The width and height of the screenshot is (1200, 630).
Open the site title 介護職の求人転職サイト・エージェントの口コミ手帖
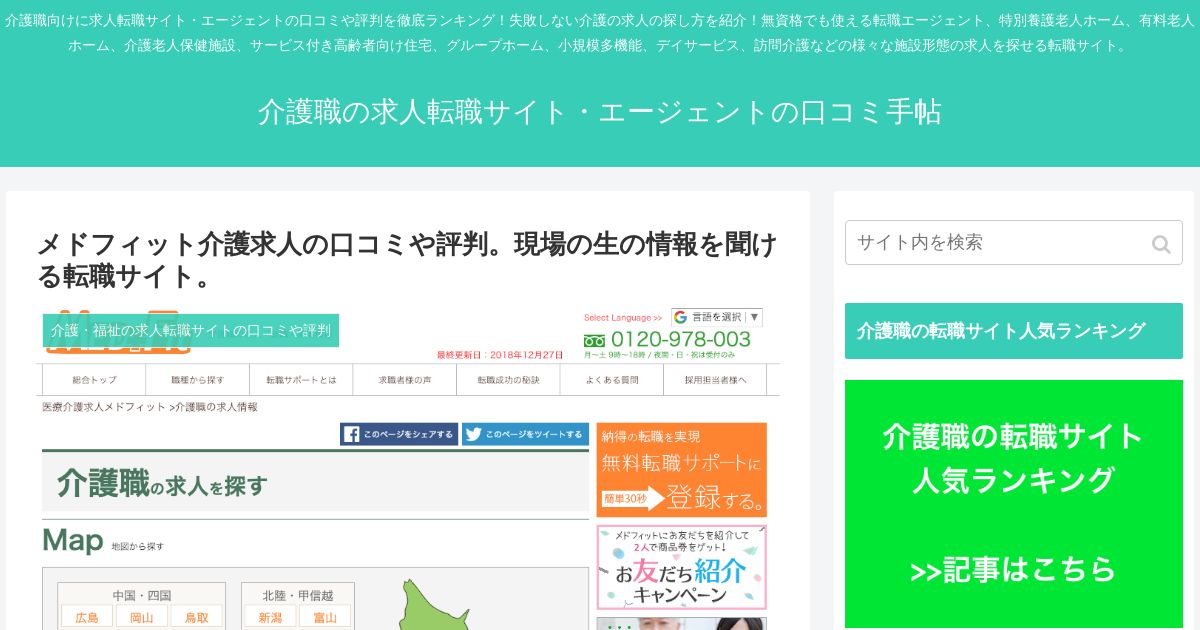(600, 112)
